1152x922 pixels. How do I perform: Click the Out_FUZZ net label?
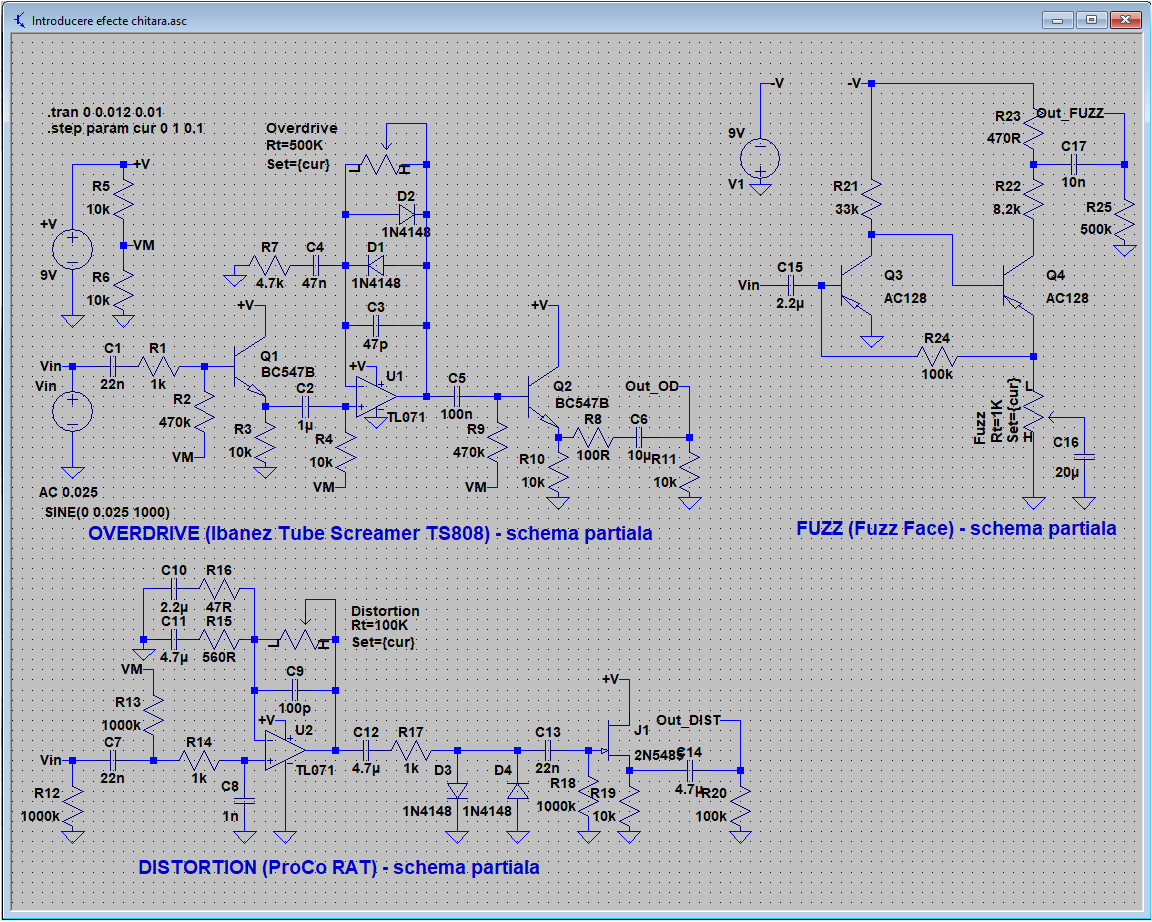click(1070, 113)
